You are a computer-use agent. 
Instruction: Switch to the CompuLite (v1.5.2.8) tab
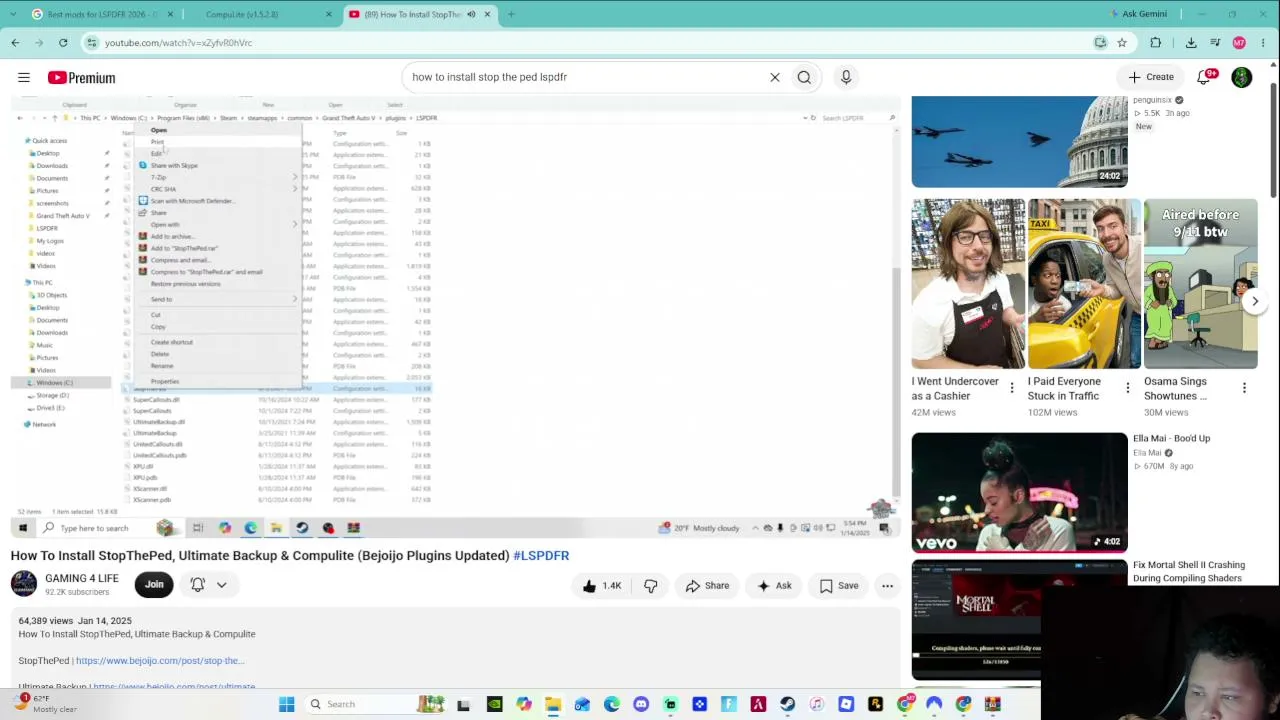point(260,14)
